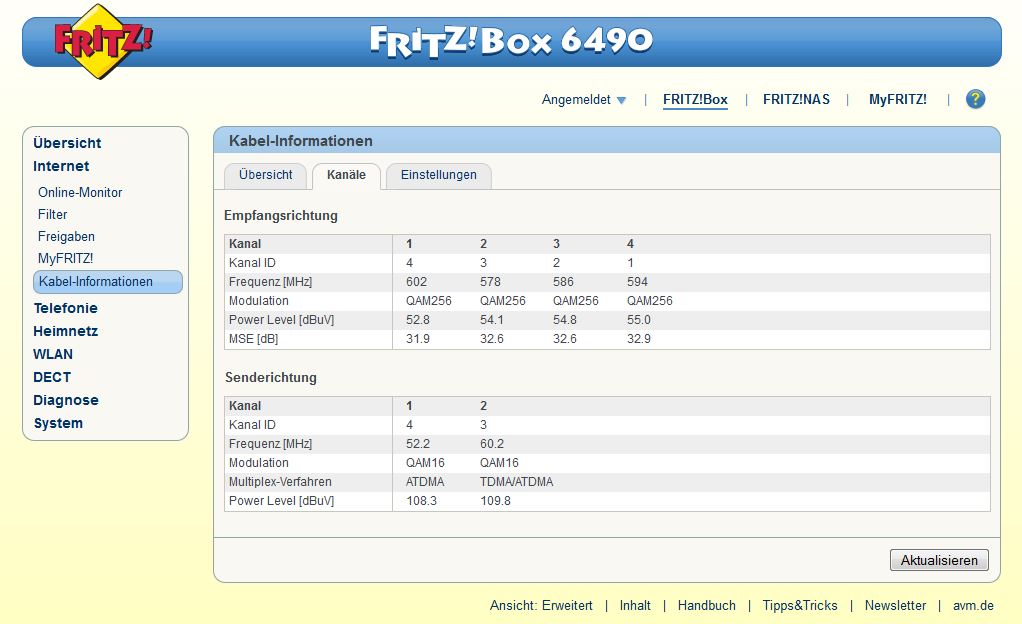Click the power level value 52.8

[418, 320]
